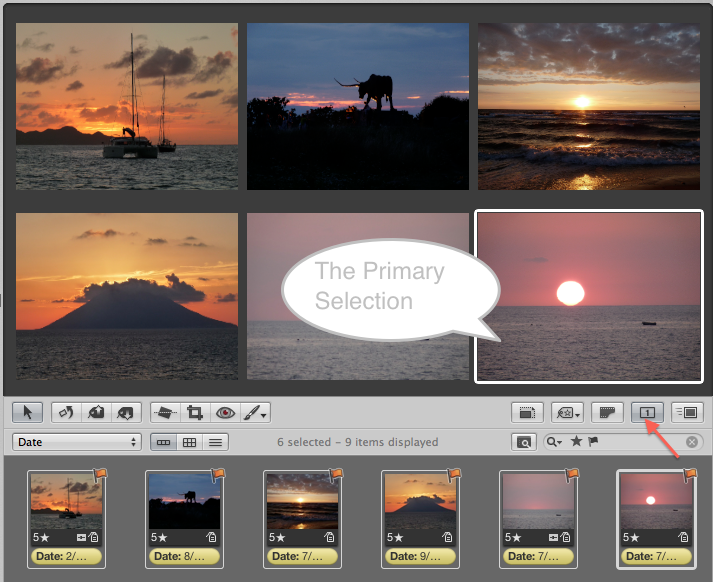The image size is (713, 582).
Task: Toggle the Viewer Mode button
Action: [x=687, y=411]
